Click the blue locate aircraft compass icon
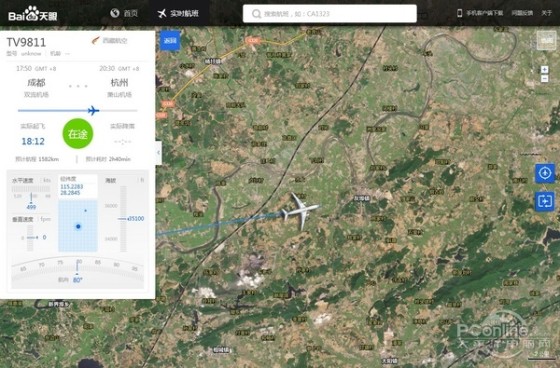The width and height of the screenshot is (560, 368). click(x=545, y=173)
